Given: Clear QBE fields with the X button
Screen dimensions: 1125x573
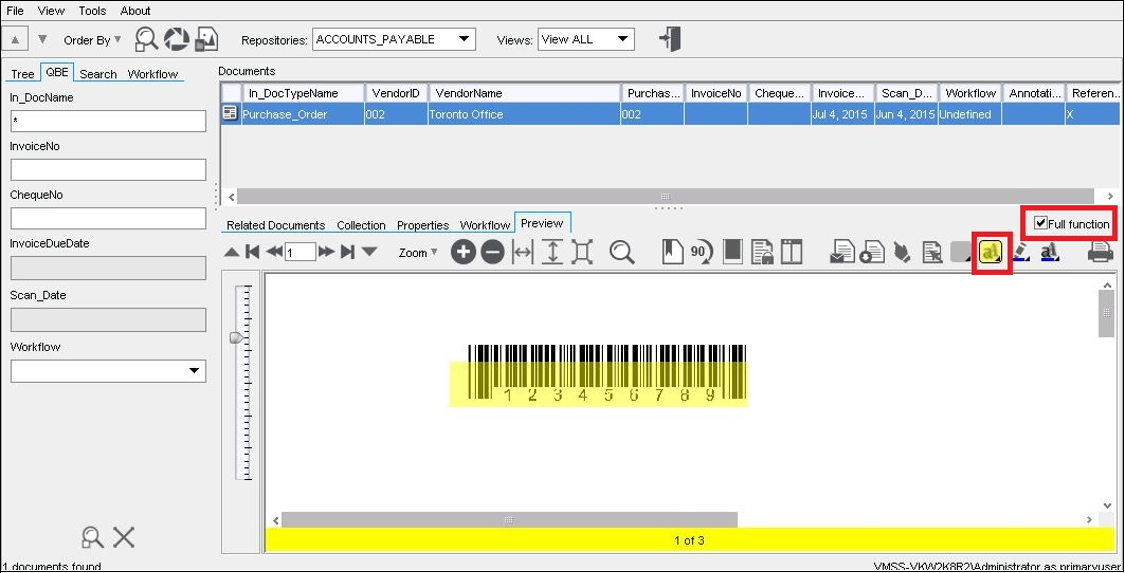Looking at the screenshot, I should [124, 536].
